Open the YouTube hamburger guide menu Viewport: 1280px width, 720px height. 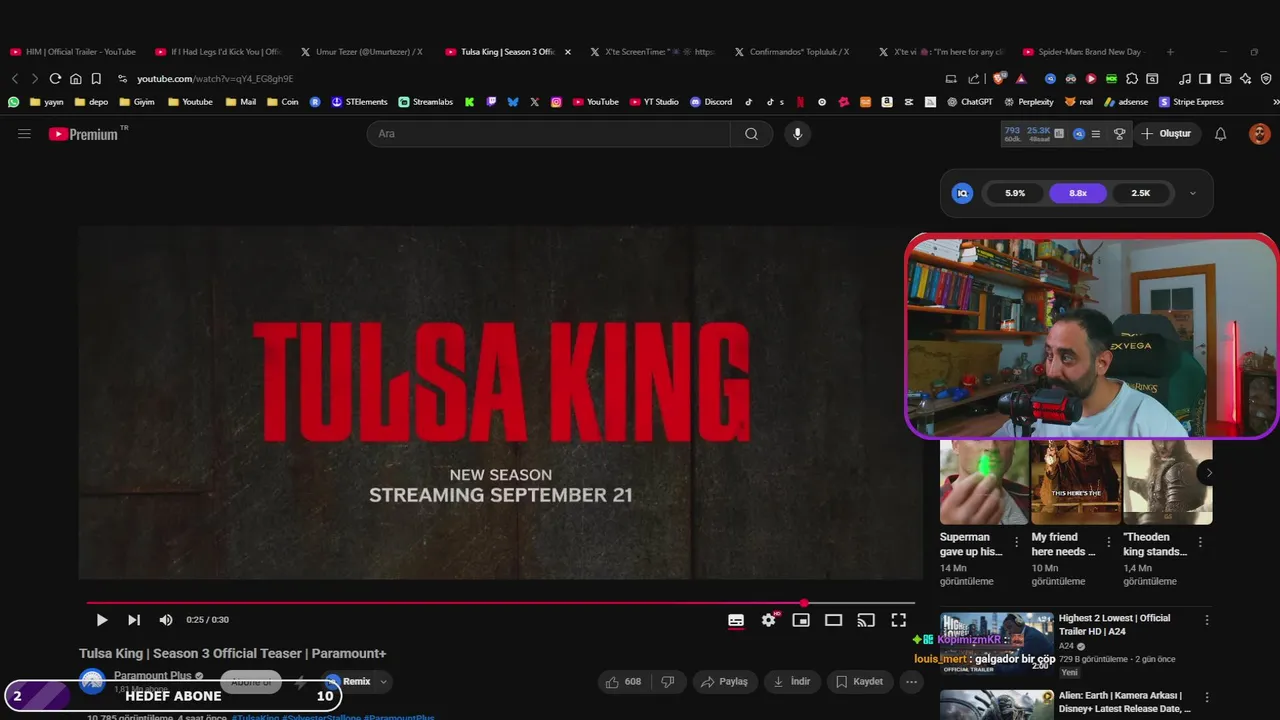[x=24, y=133]
